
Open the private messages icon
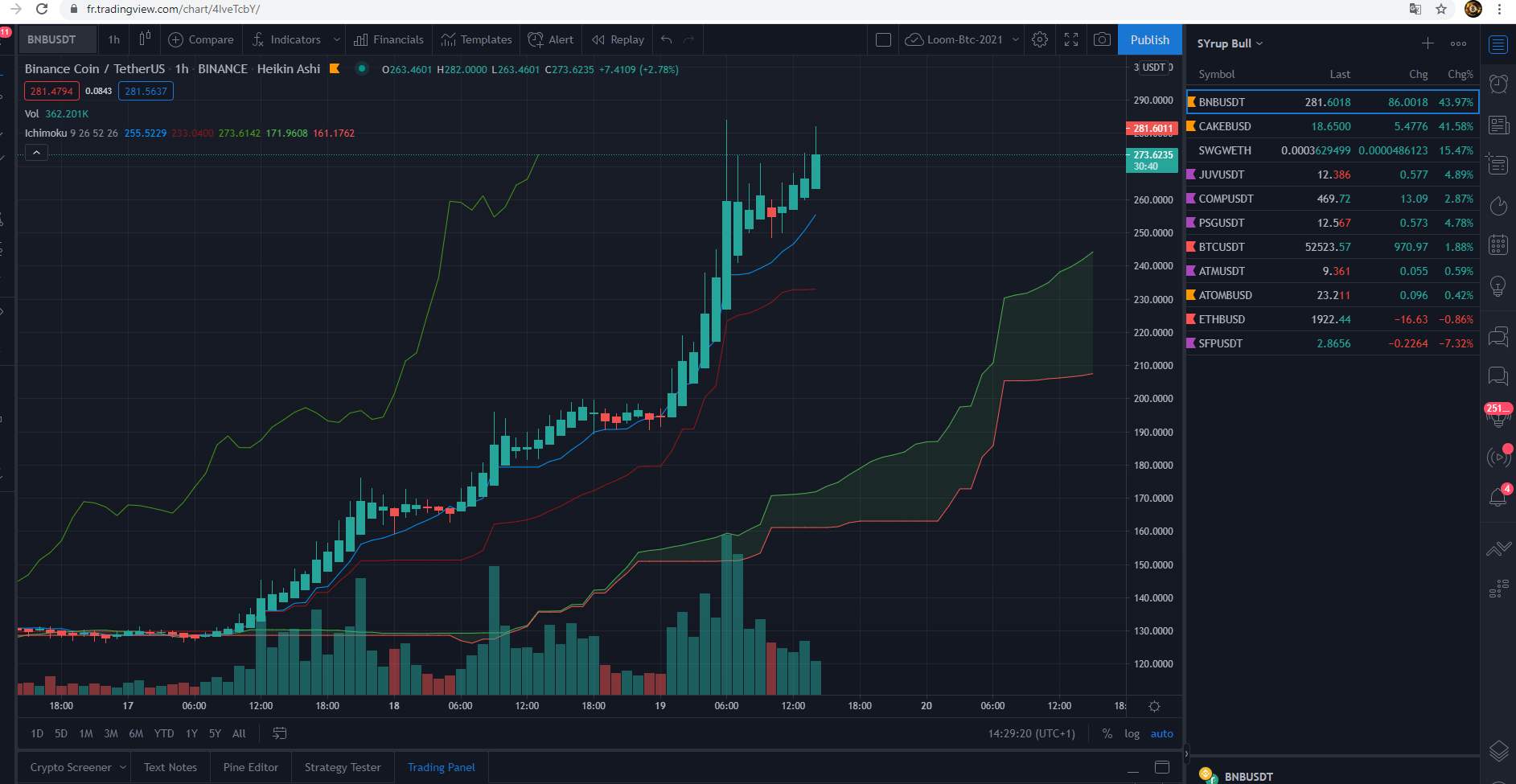[x=1498, y=376]
